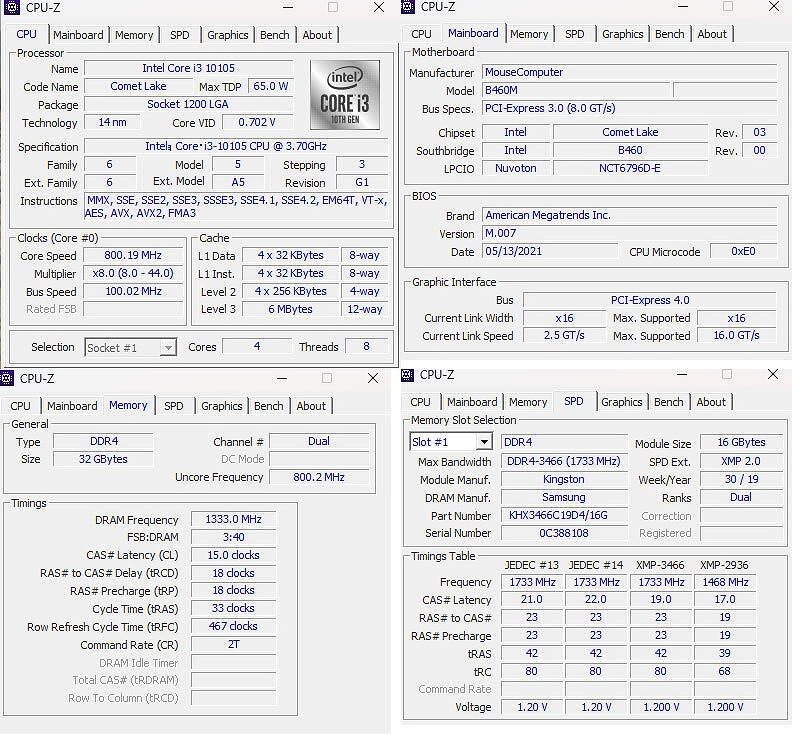Select Graphics tab in Mainboard window
The height and width of the screenshot is (734, 792).
622,34
